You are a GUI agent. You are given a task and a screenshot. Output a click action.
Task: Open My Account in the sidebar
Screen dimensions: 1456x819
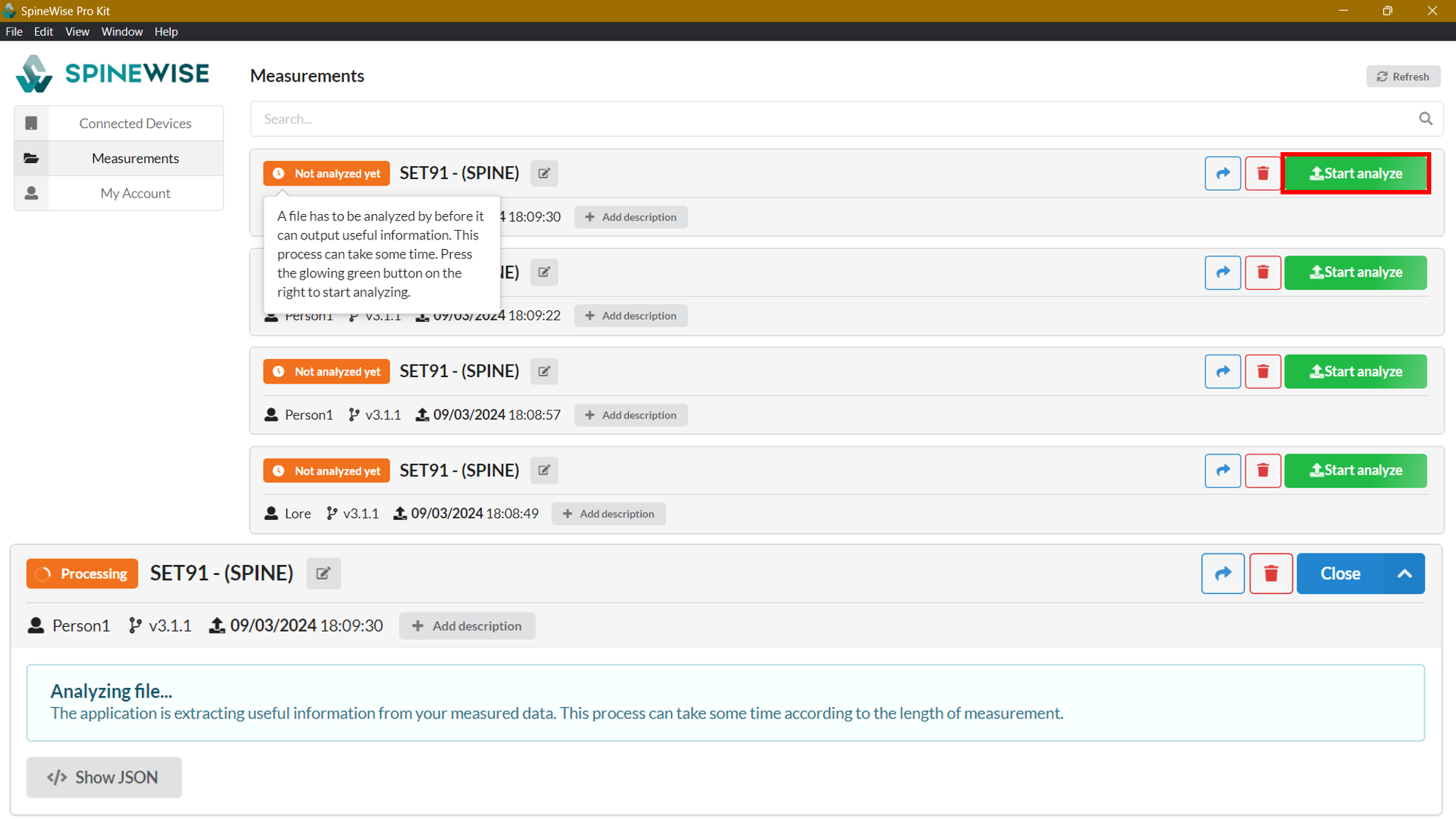point(119,193)
